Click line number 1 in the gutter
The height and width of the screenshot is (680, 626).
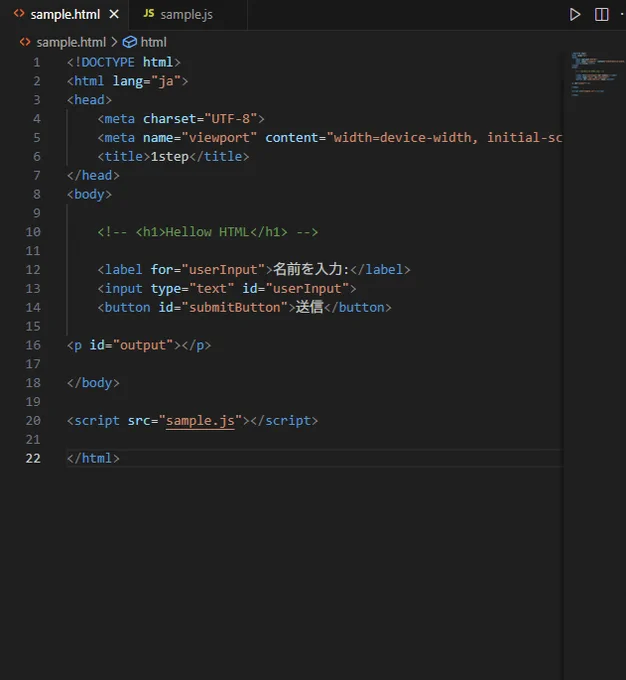pyautogui.click(x=37, y=62)
